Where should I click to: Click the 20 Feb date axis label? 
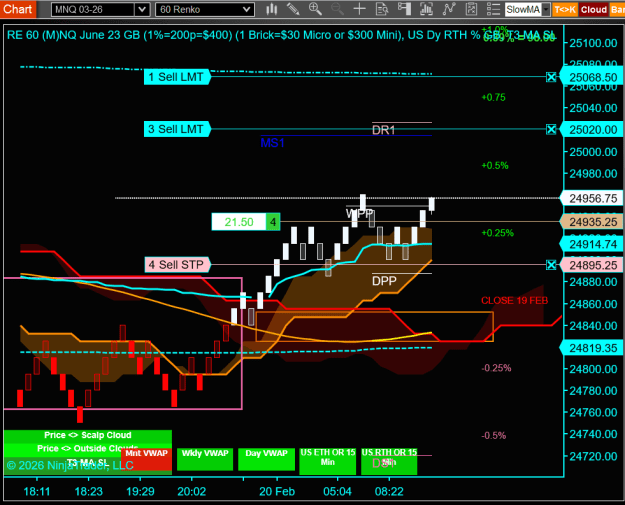click(x=277, y=491)
